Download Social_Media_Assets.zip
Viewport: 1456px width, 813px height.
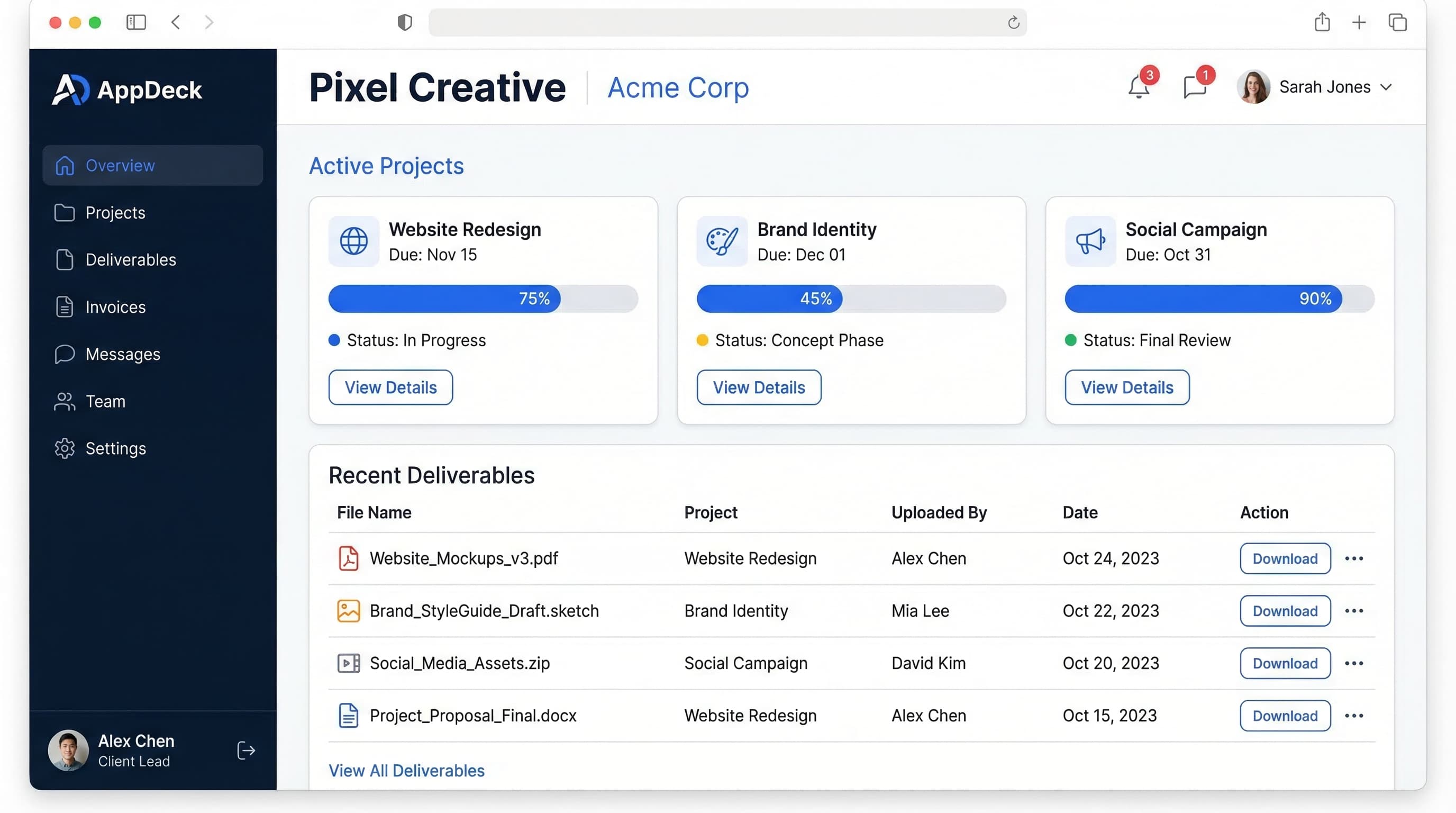coord(1285,663)
